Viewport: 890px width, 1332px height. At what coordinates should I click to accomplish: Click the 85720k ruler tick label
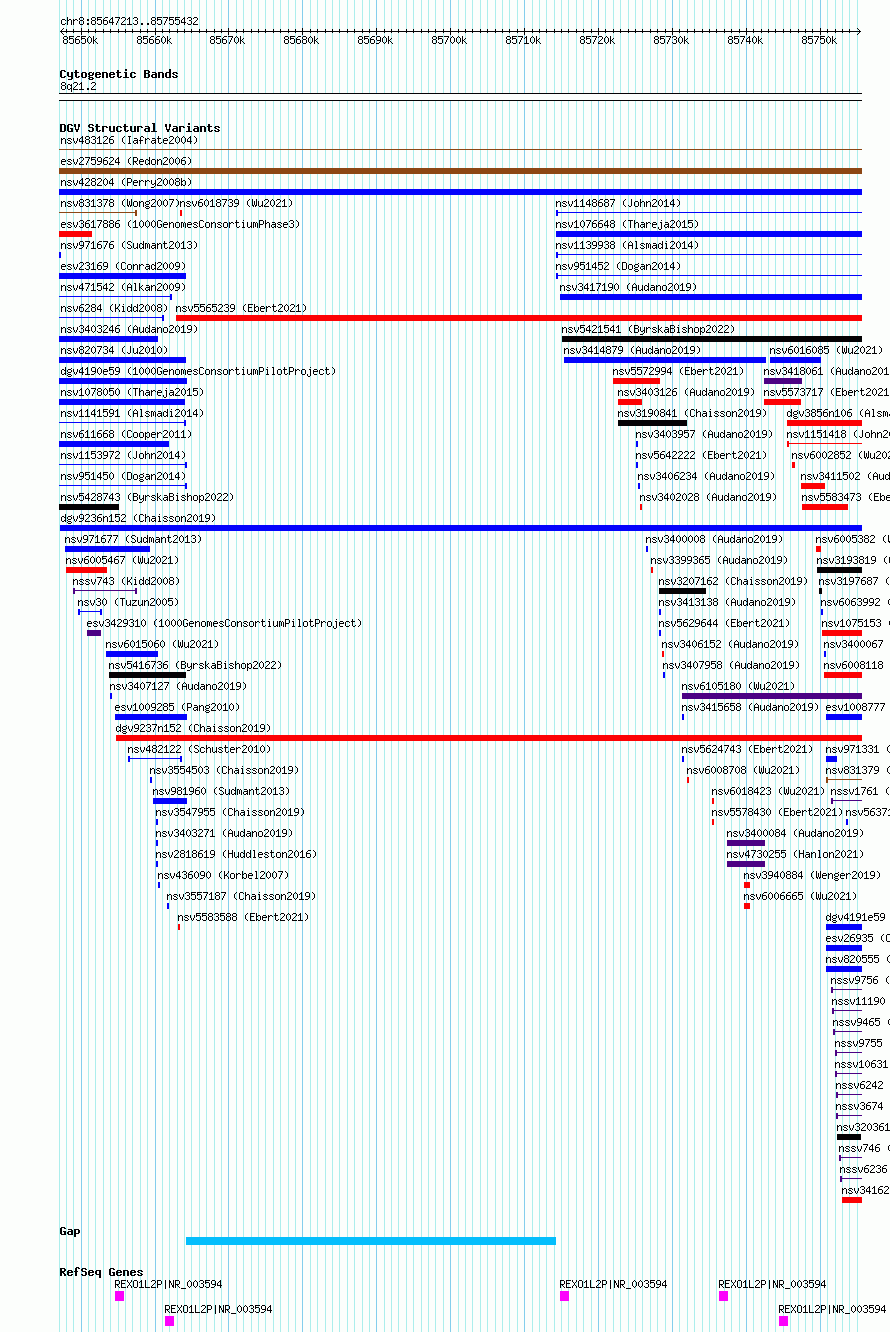tap(597, 39)
